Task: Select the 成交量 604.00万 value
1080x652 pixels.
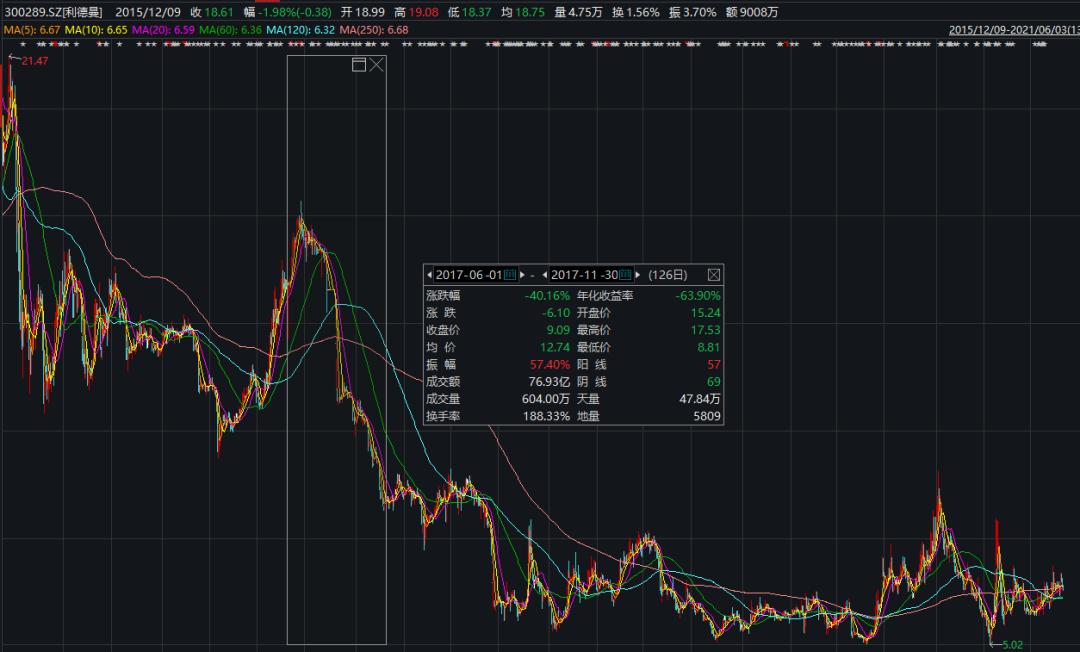Action: pyautogui.click(x=546, y=399)
